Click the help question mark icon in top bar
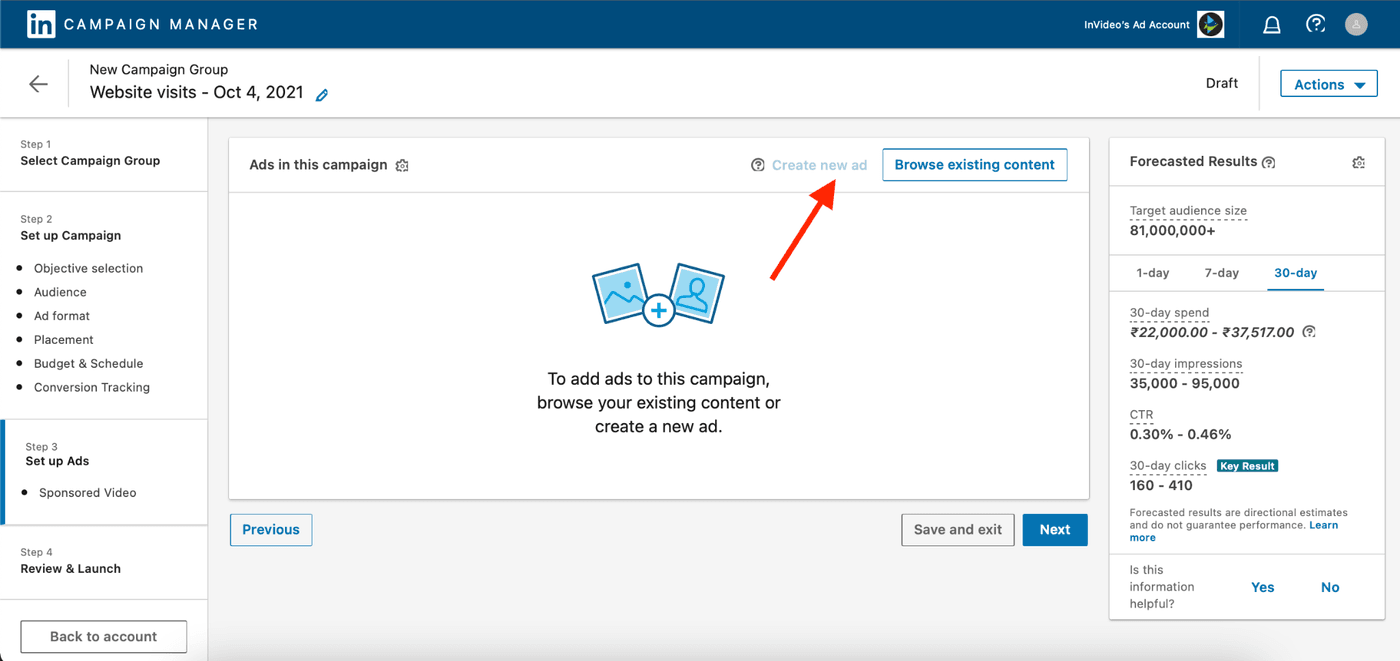 tap(1315, 23)
